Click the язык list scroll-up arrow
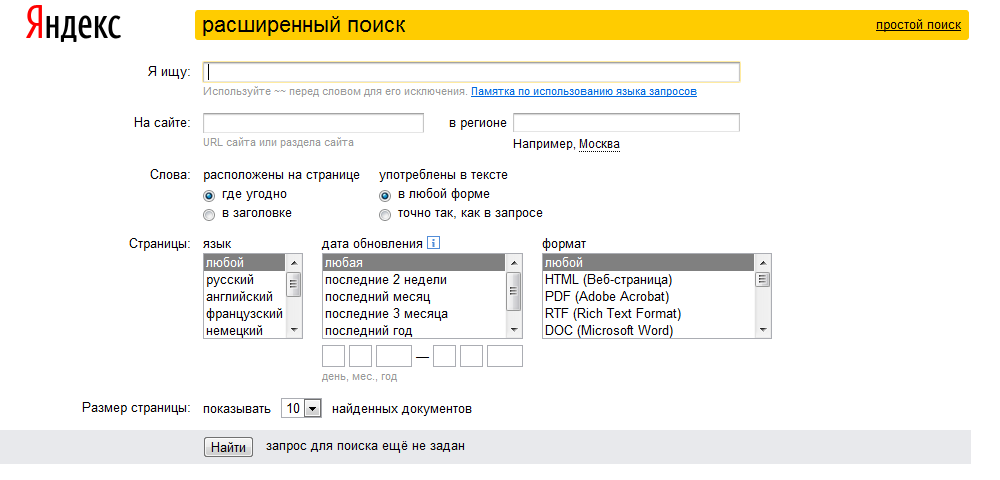This screenshot has height=480, width=1000. [x=294, y=262]
